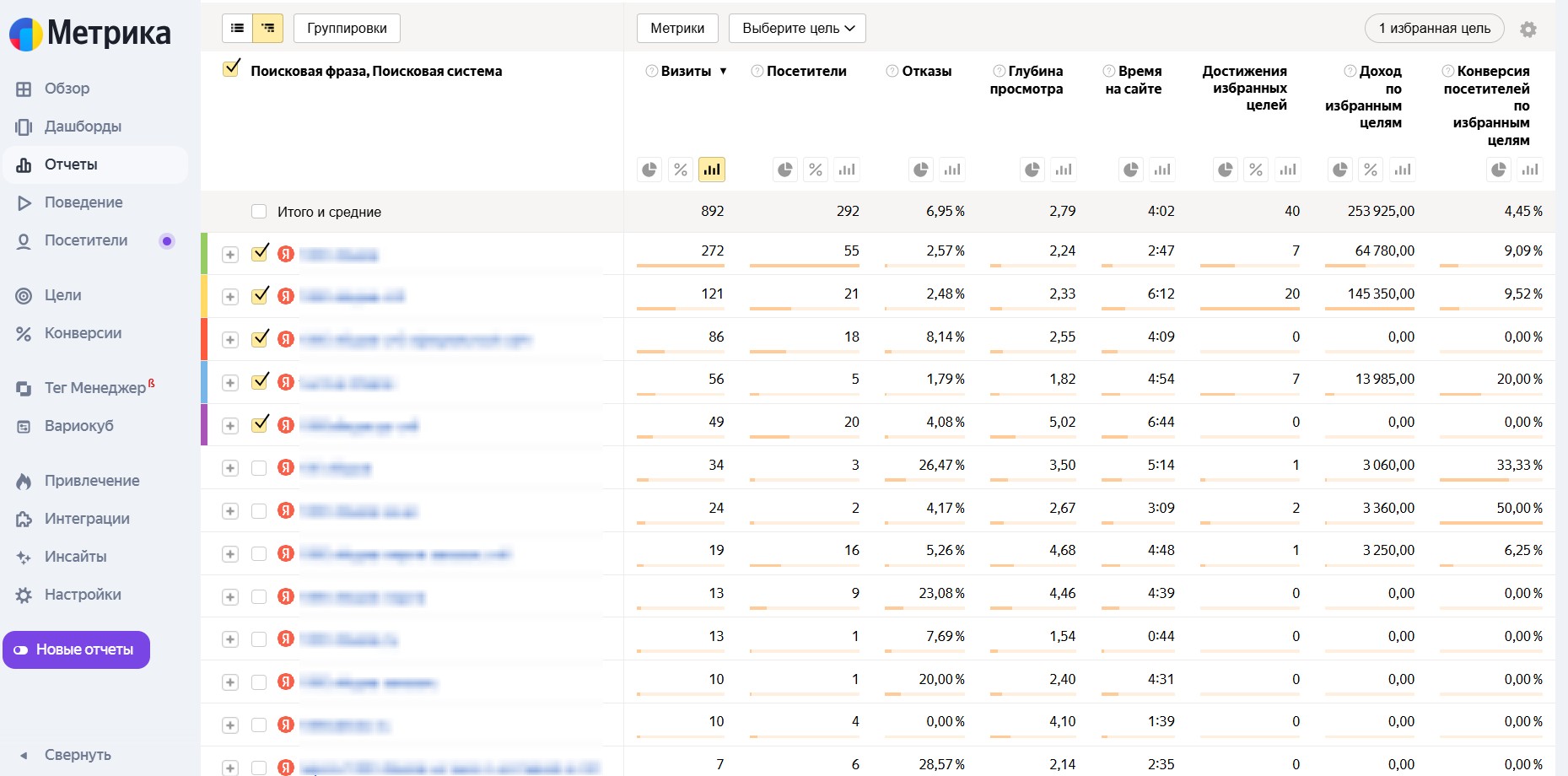1568x776 pixels.
Task: Check the Итого и средние checkbox
Action: pos(259,212)
